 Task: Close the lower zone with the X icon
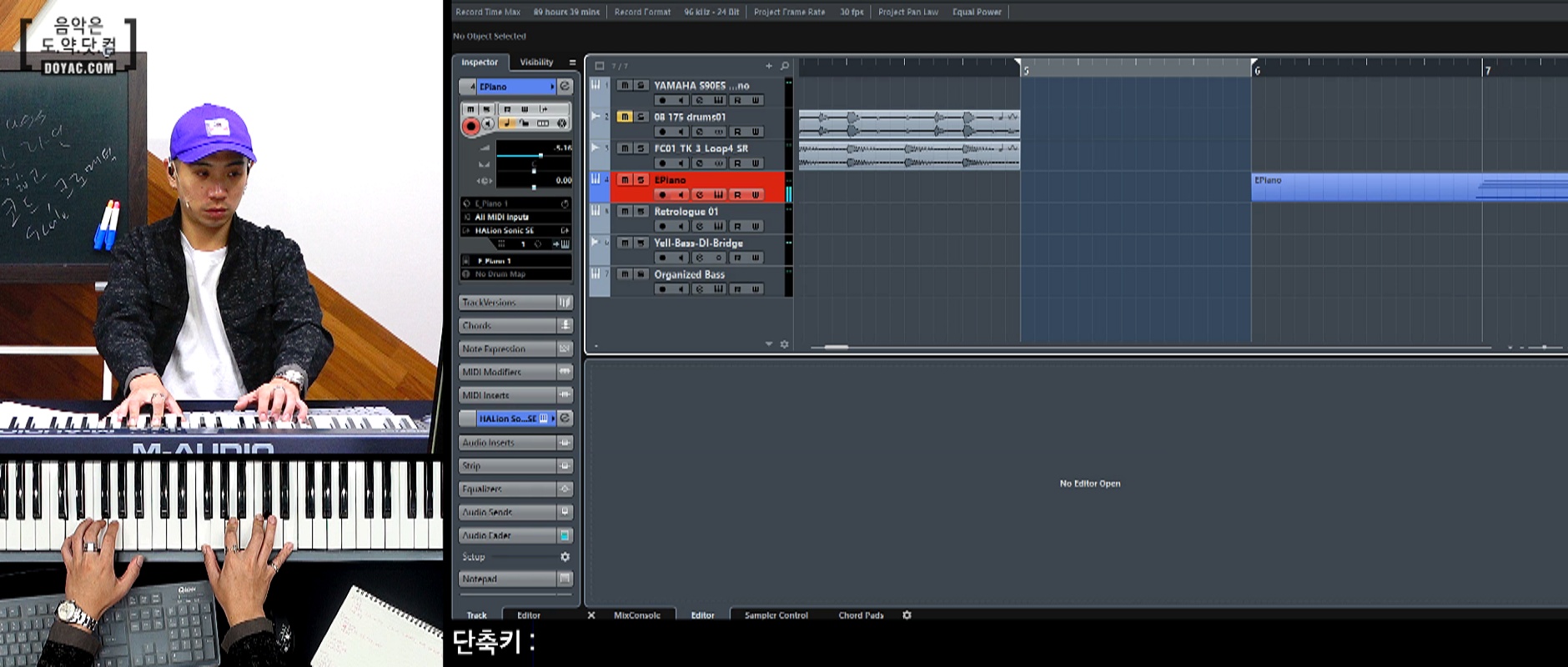click(591, 615)
